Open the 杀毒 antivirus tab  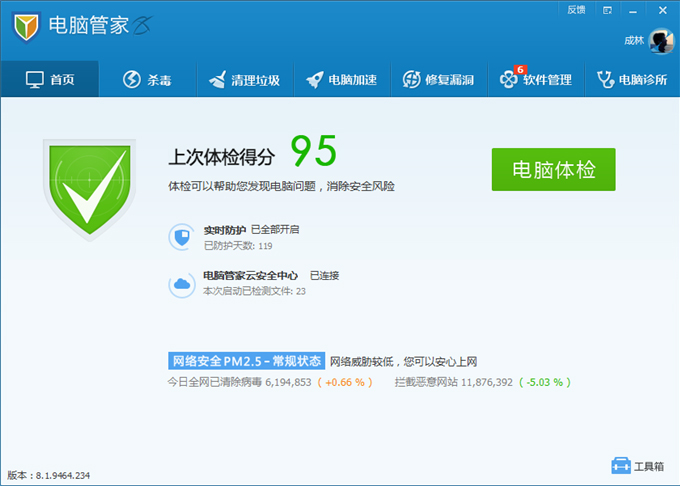pos(150,80)
